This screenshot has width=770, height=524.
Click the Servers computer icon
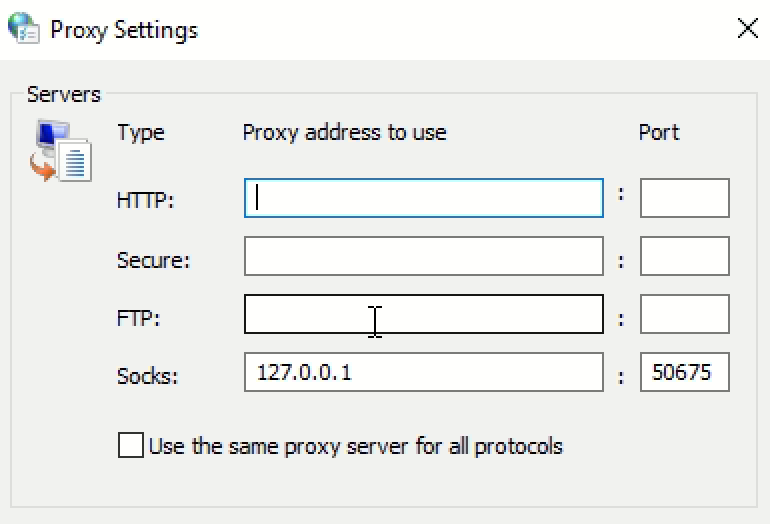pyautogui.click(x=60, y=151)
